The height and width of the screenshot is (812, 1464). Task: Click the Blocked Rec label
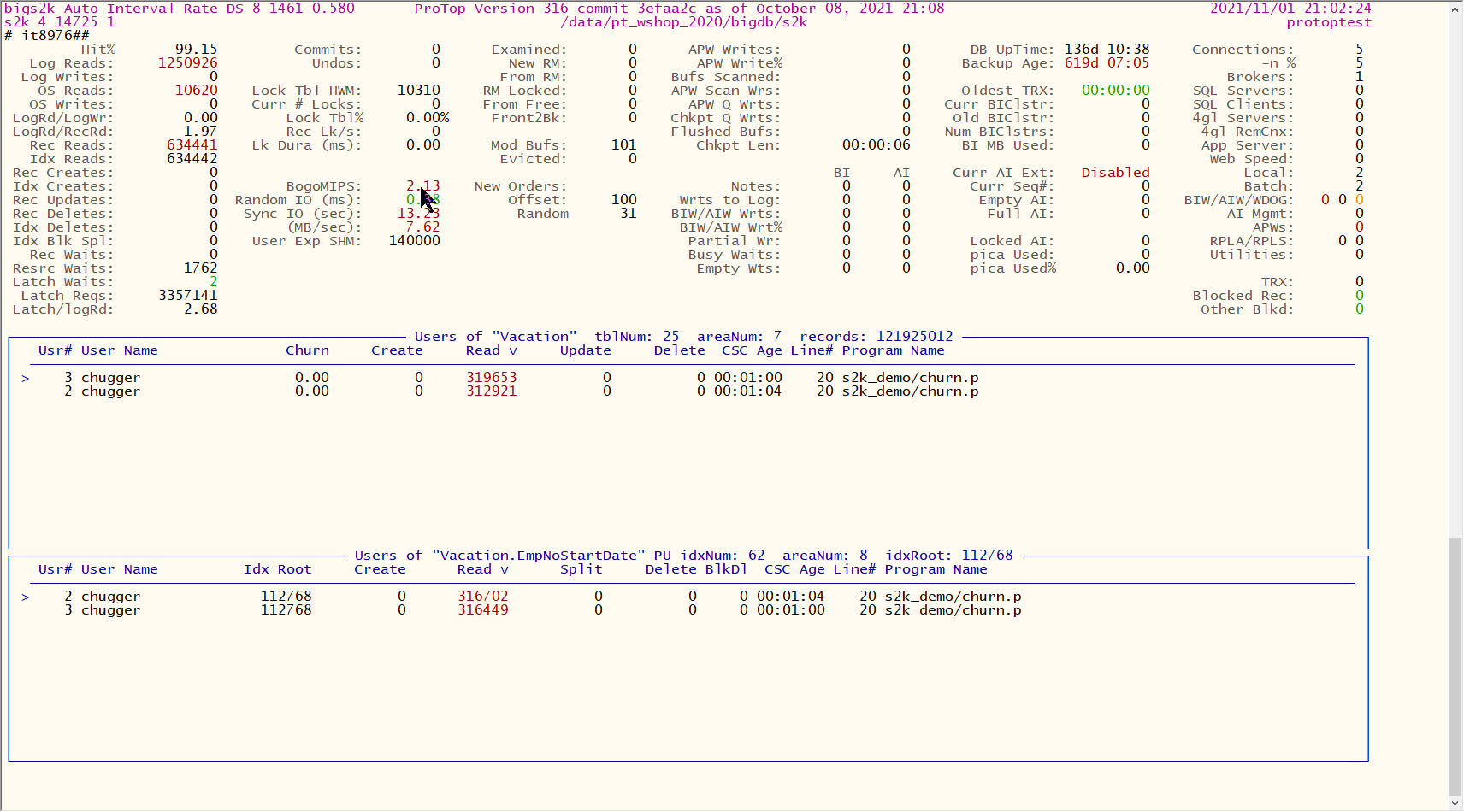(x=1243, y=296)
